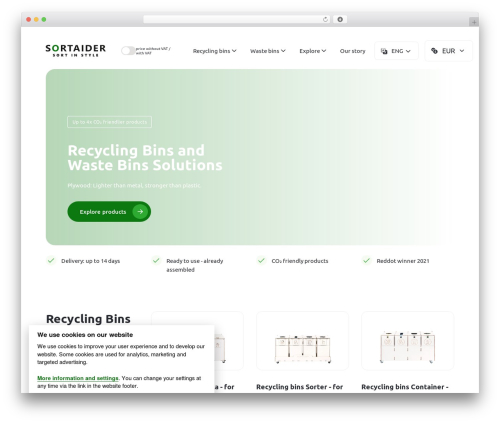
Task: Open the Explore menu
Action: (x=312, y=51)
